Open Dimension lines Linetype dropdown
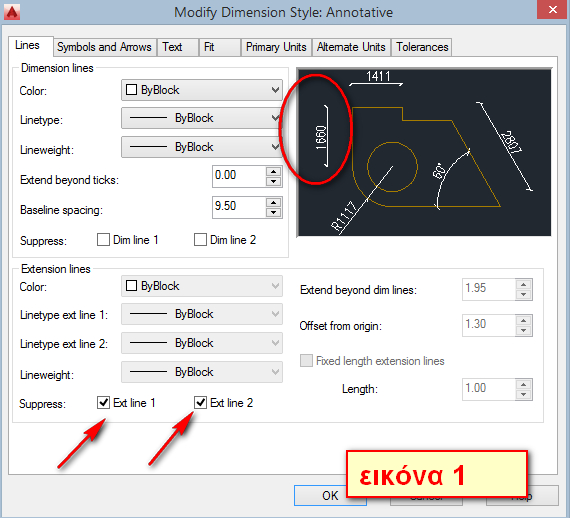Screen dimensions: 570x518 coord(202,118)
